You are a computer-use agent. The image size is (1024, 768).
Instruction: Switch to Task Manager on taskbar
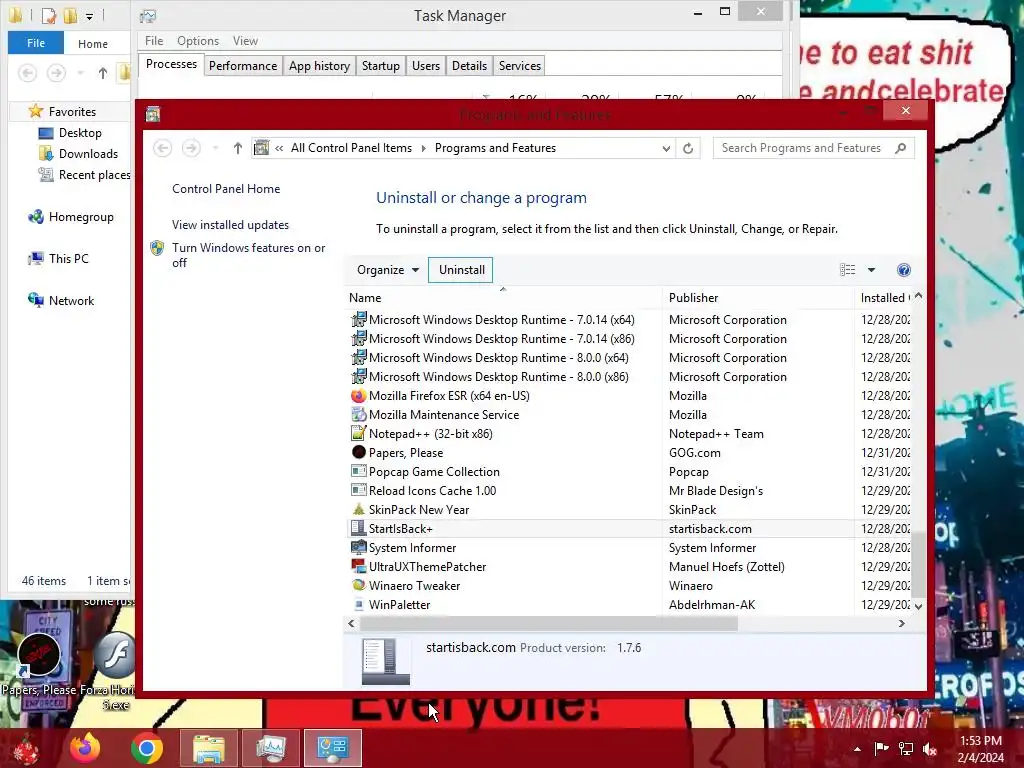(271, 748)
